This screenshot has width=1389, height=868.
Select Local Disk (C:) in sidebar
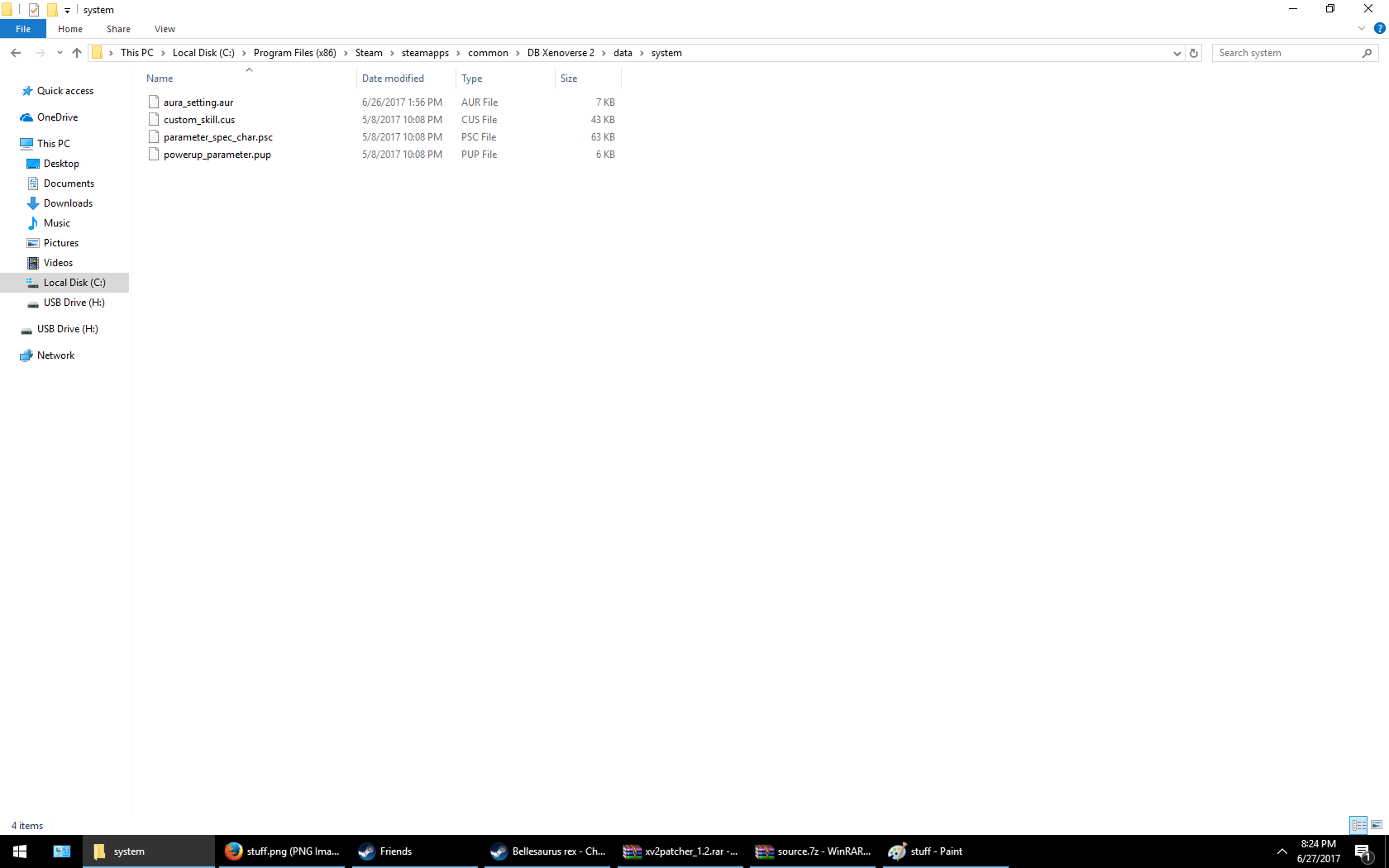point(64,283)
